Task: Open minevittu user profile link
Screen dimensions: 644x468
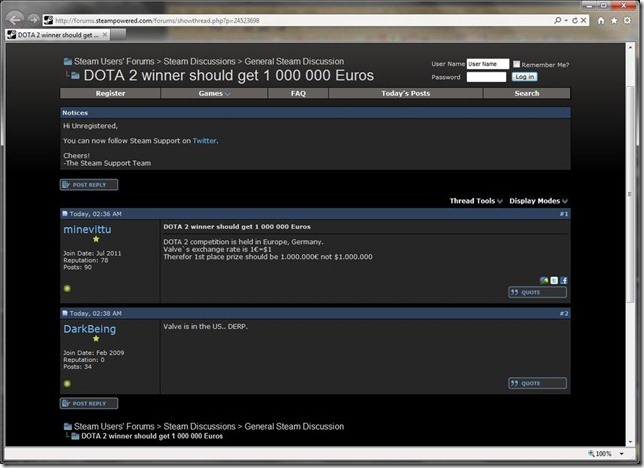Action: [x=87, y=229]
